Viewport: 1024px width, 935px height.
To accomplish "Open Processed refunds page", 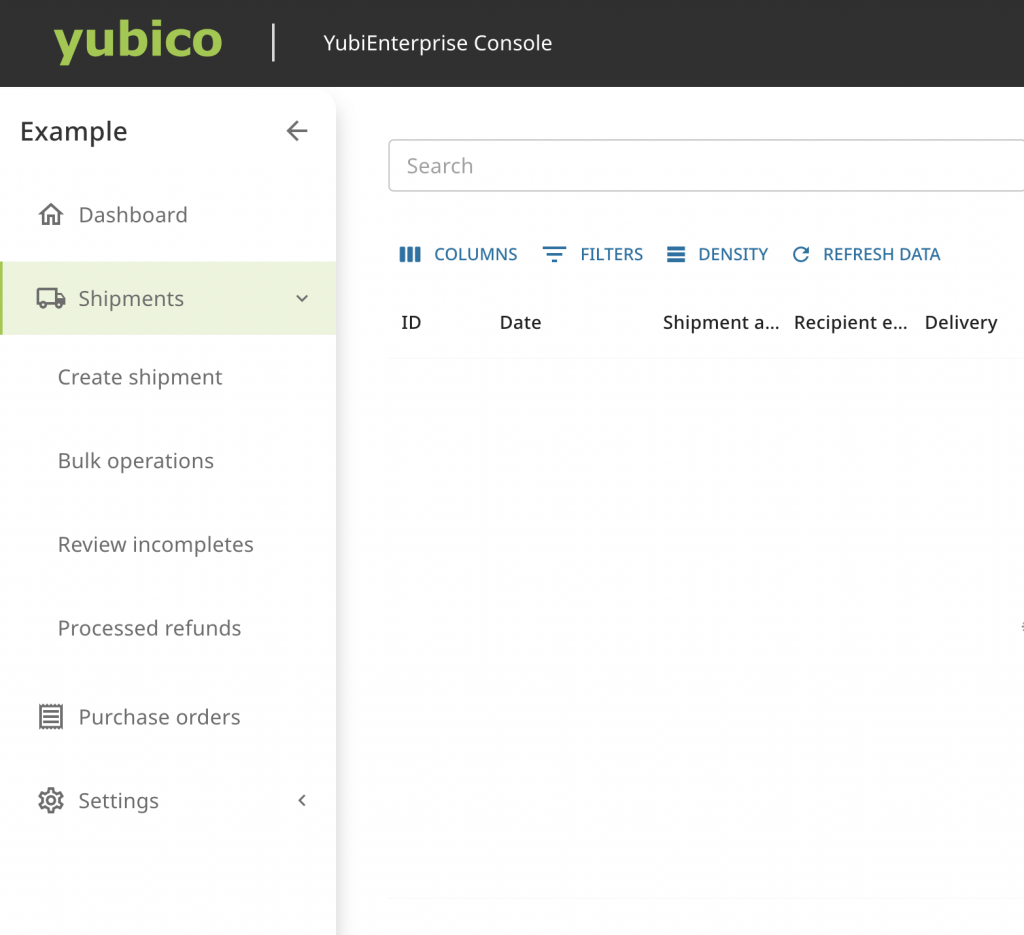I will point(150,629).
